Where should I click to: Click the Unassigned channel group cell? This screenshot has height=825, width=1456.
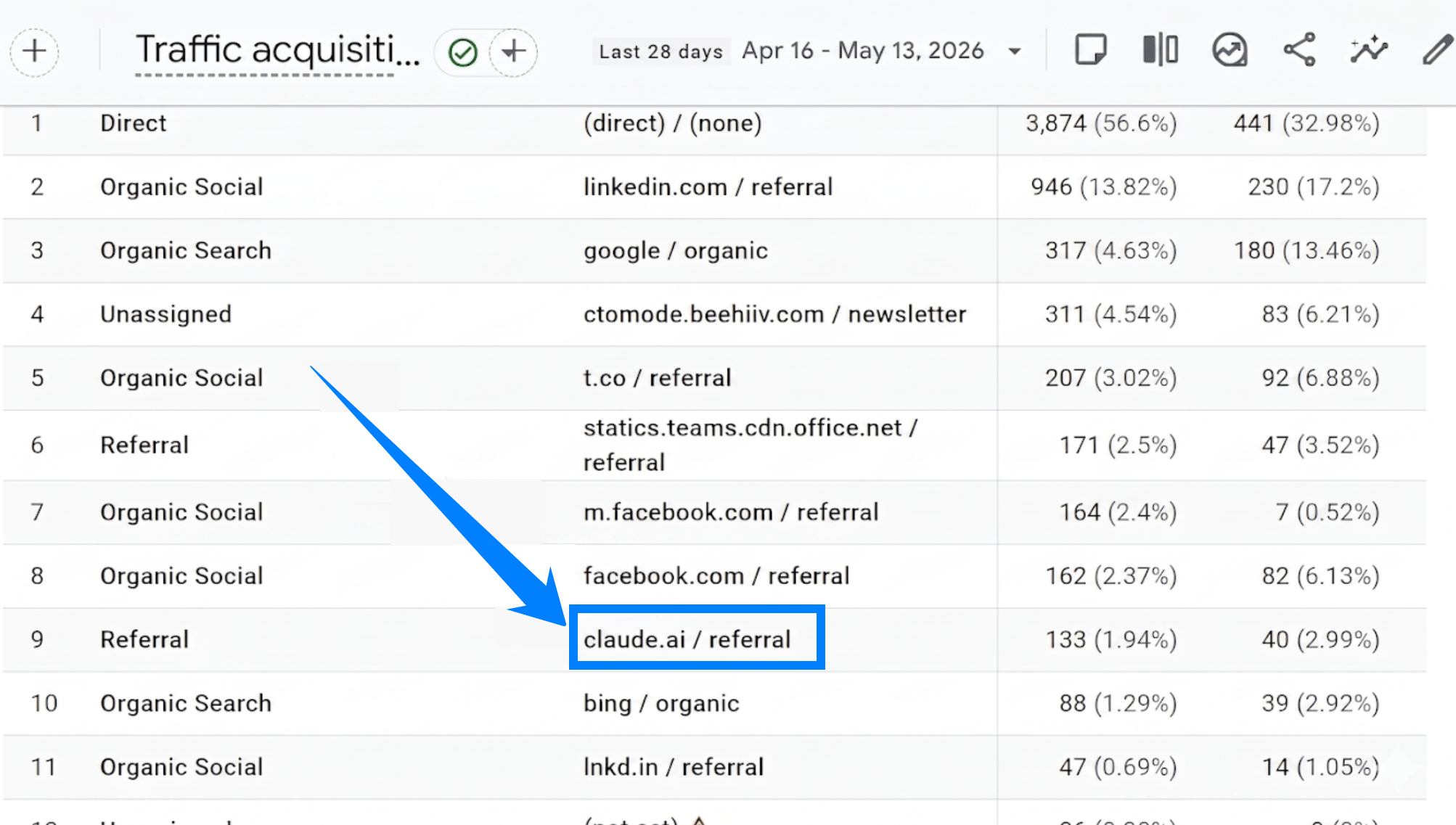pos(166,314)
